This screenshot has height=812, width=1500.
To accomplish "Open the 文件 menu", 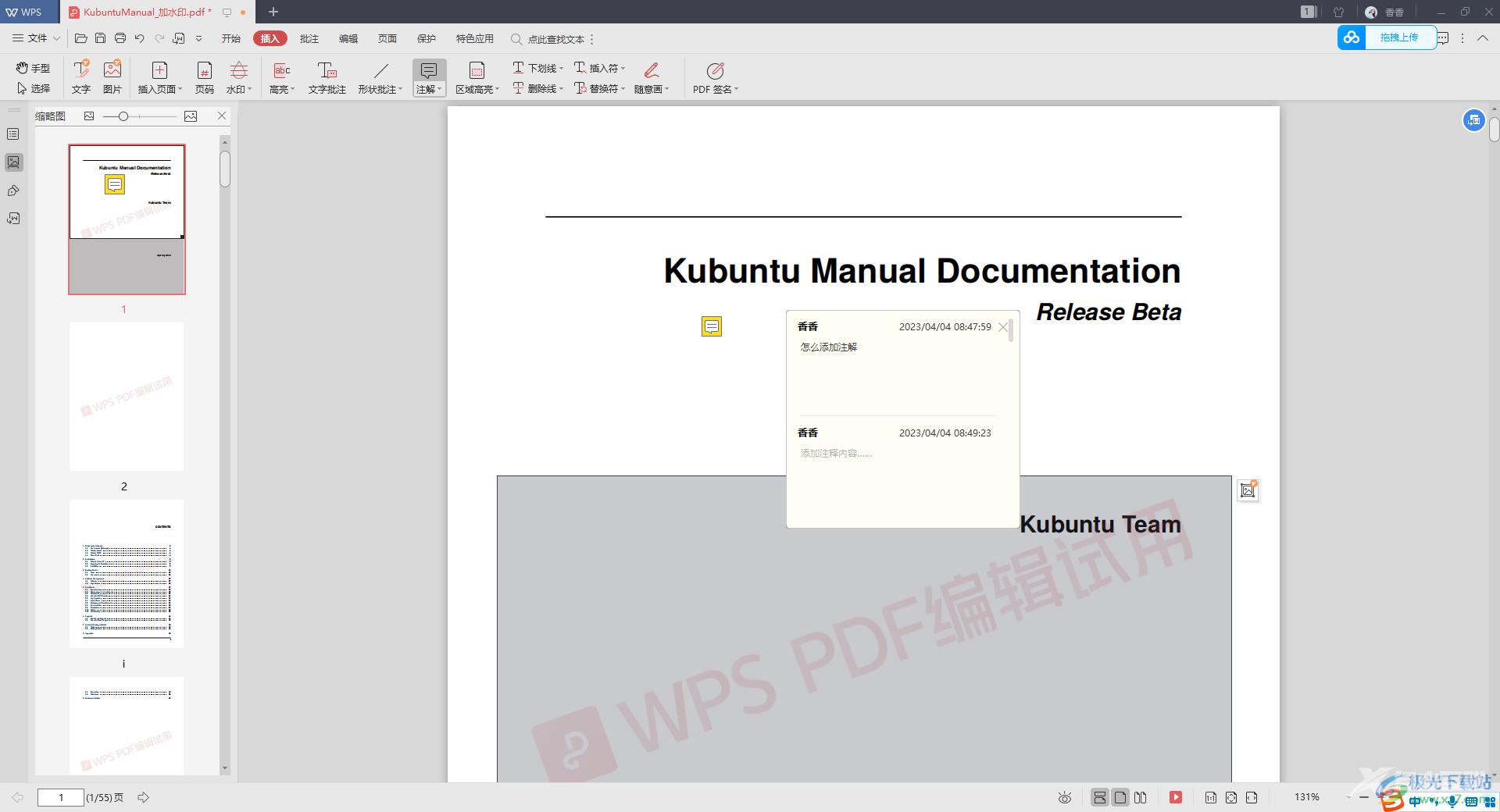I will 36,38.
